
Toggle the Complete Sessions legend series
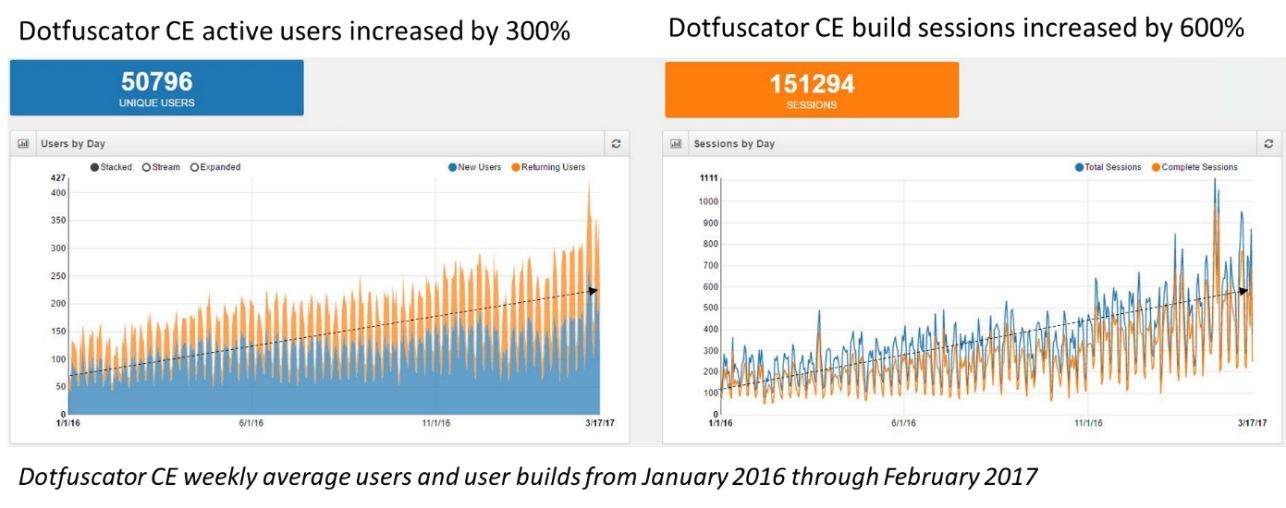(x=1194, y=167)
